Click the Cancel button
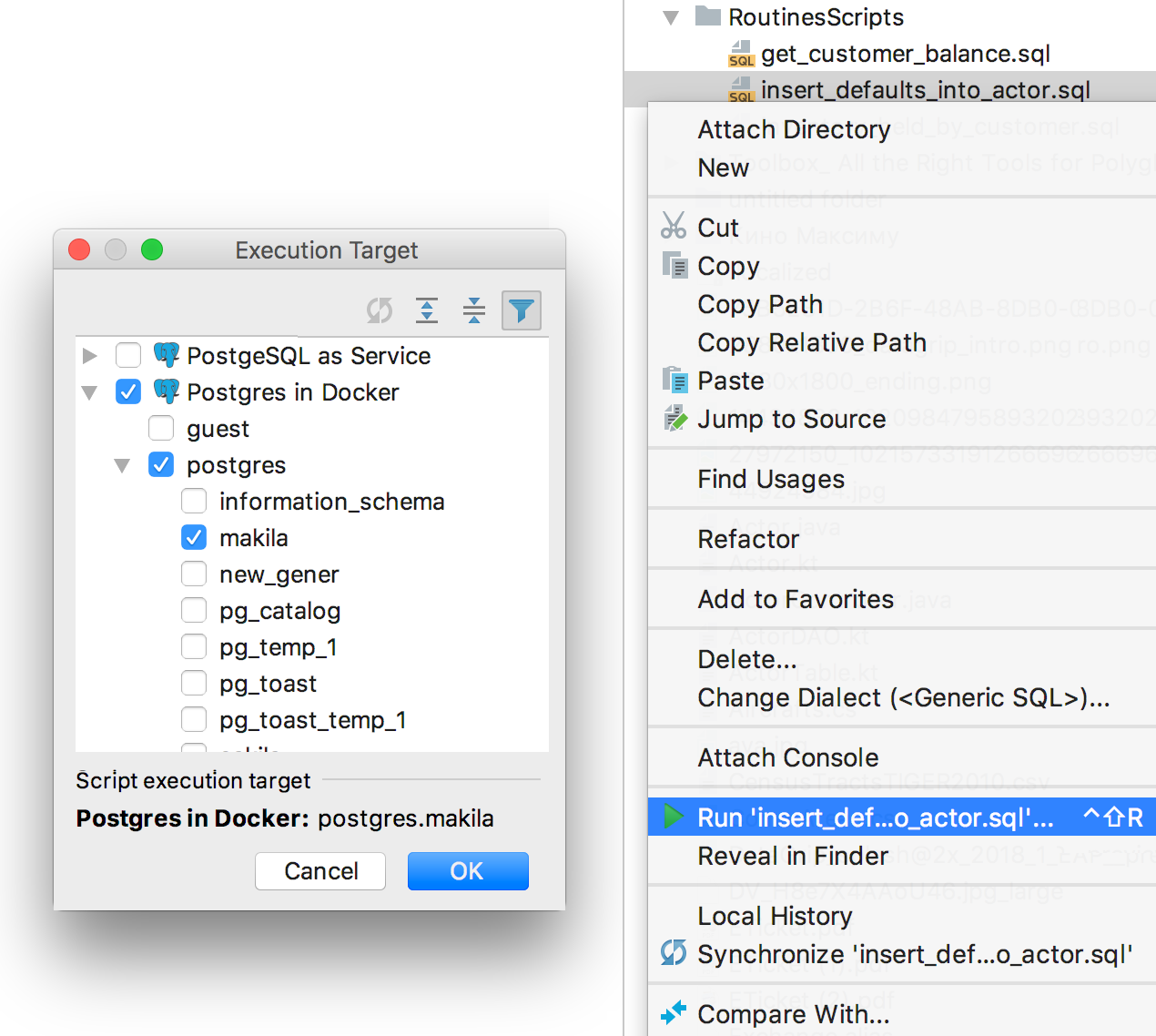 coord(320,871)
